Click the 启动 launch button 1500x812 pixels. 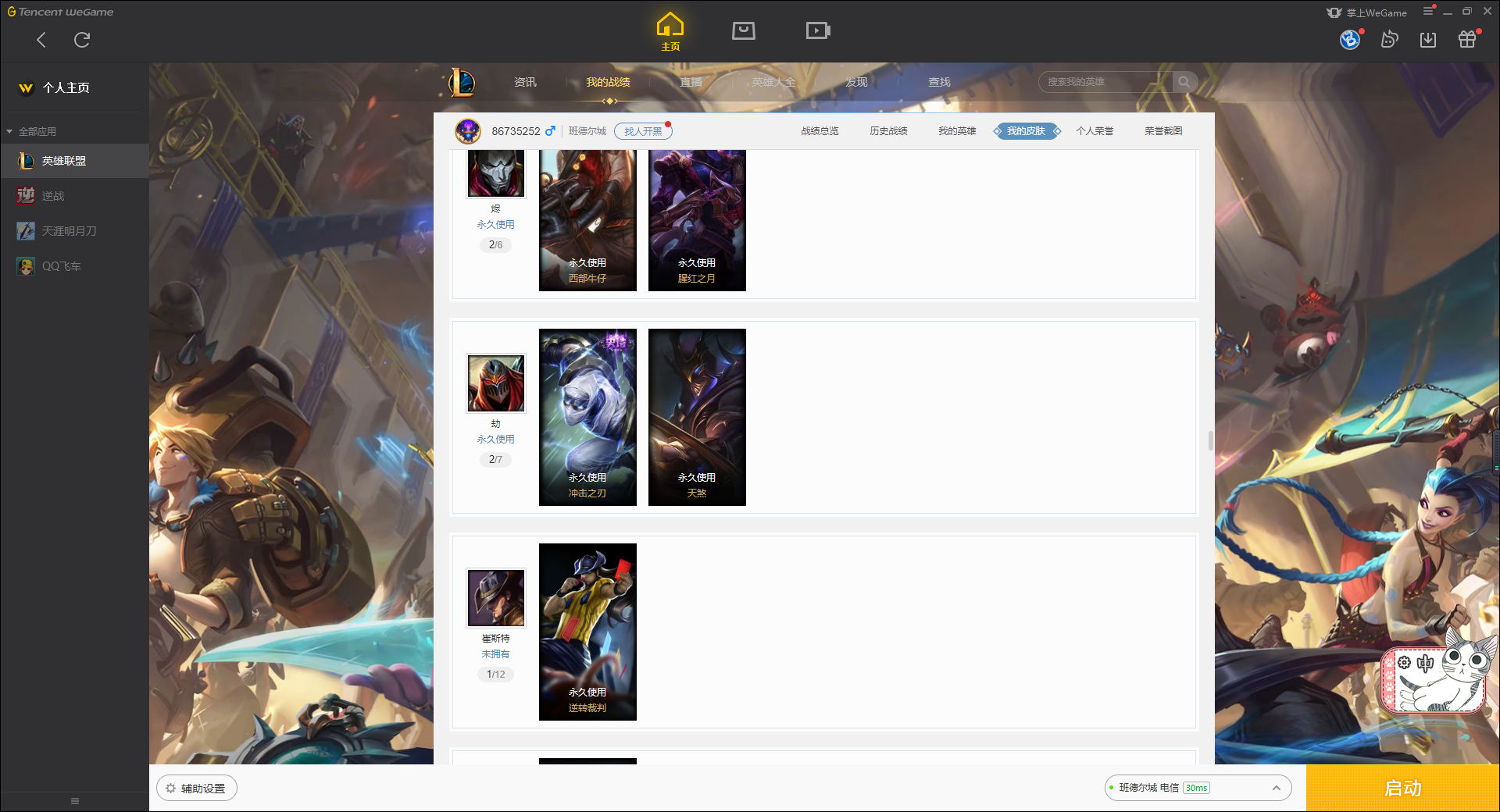pyautogui.click(x=1402, y=789)
